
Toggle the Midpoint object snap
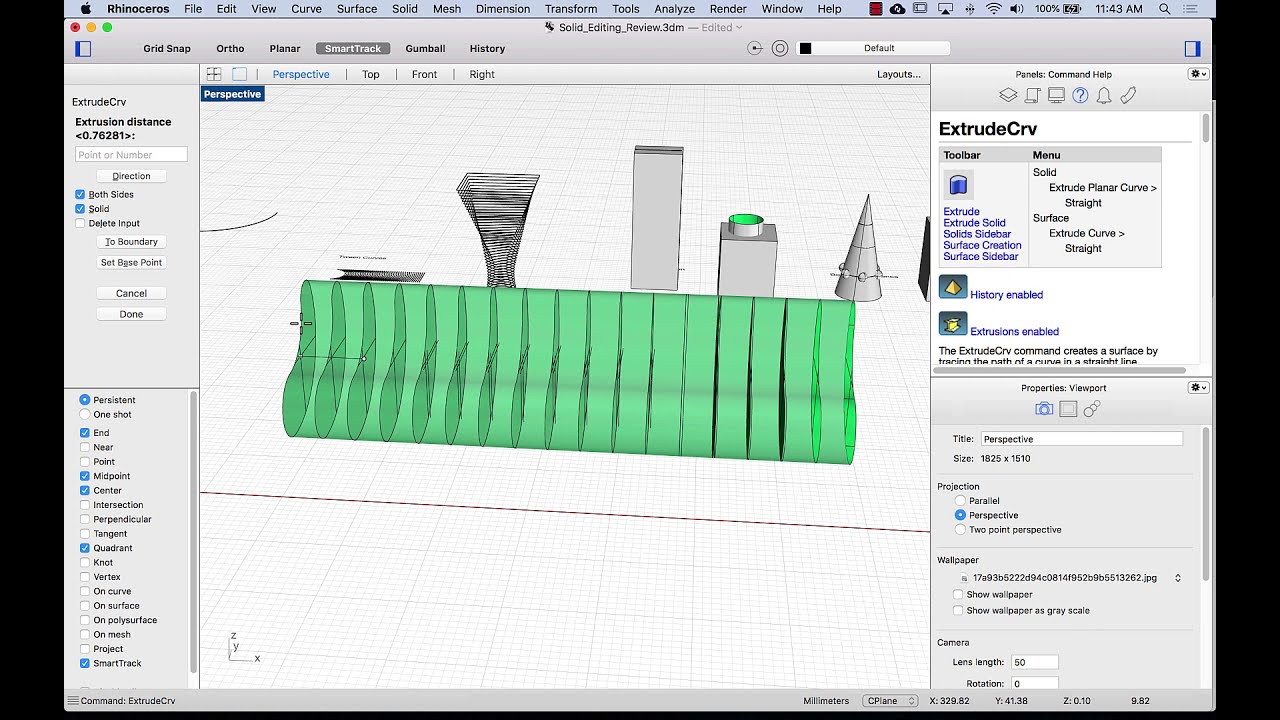point(85,476)
